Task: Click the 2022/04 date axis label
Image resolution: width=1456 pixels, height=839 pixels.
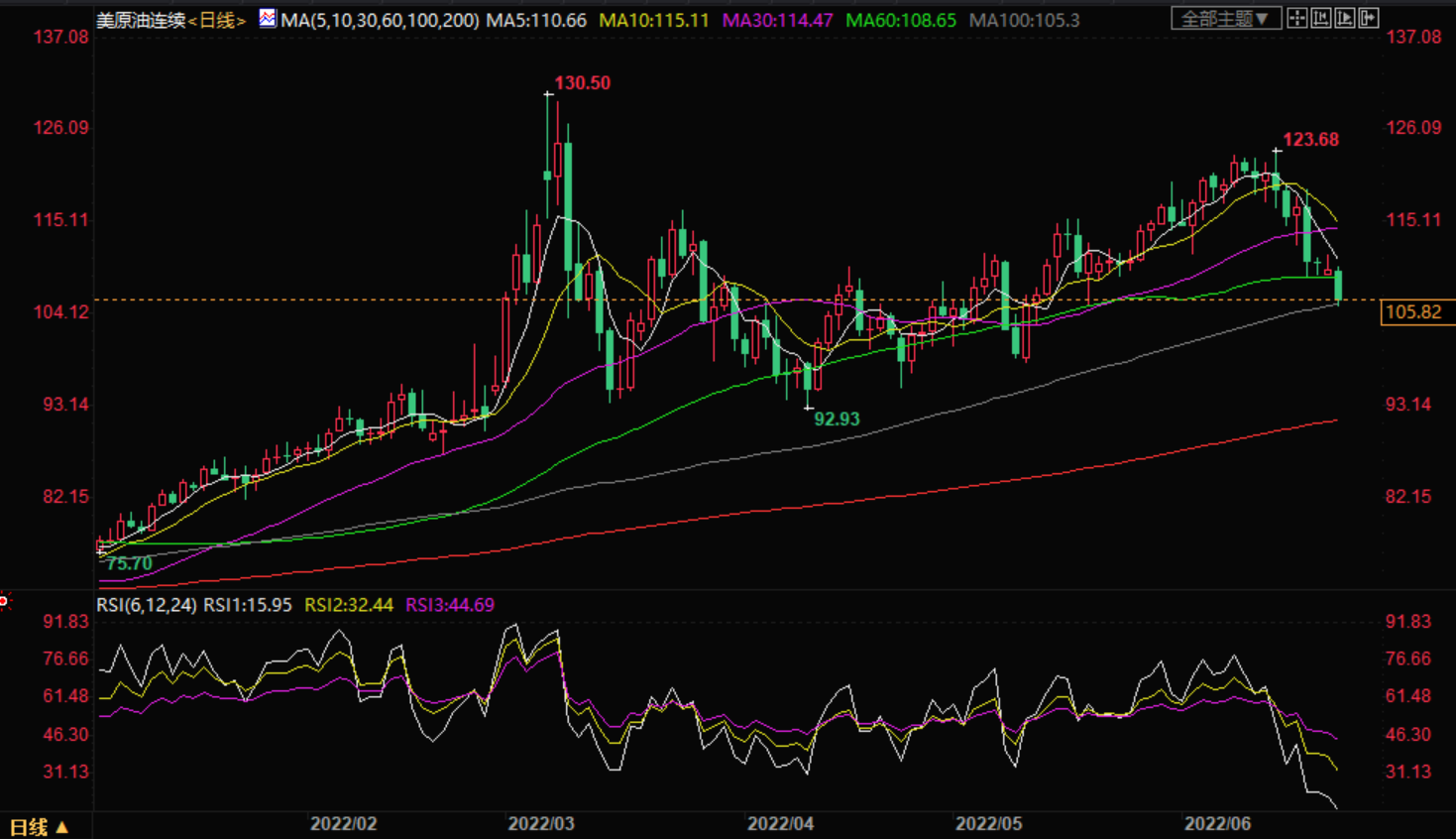Action: pyautogui.click(x=781, y=824)
